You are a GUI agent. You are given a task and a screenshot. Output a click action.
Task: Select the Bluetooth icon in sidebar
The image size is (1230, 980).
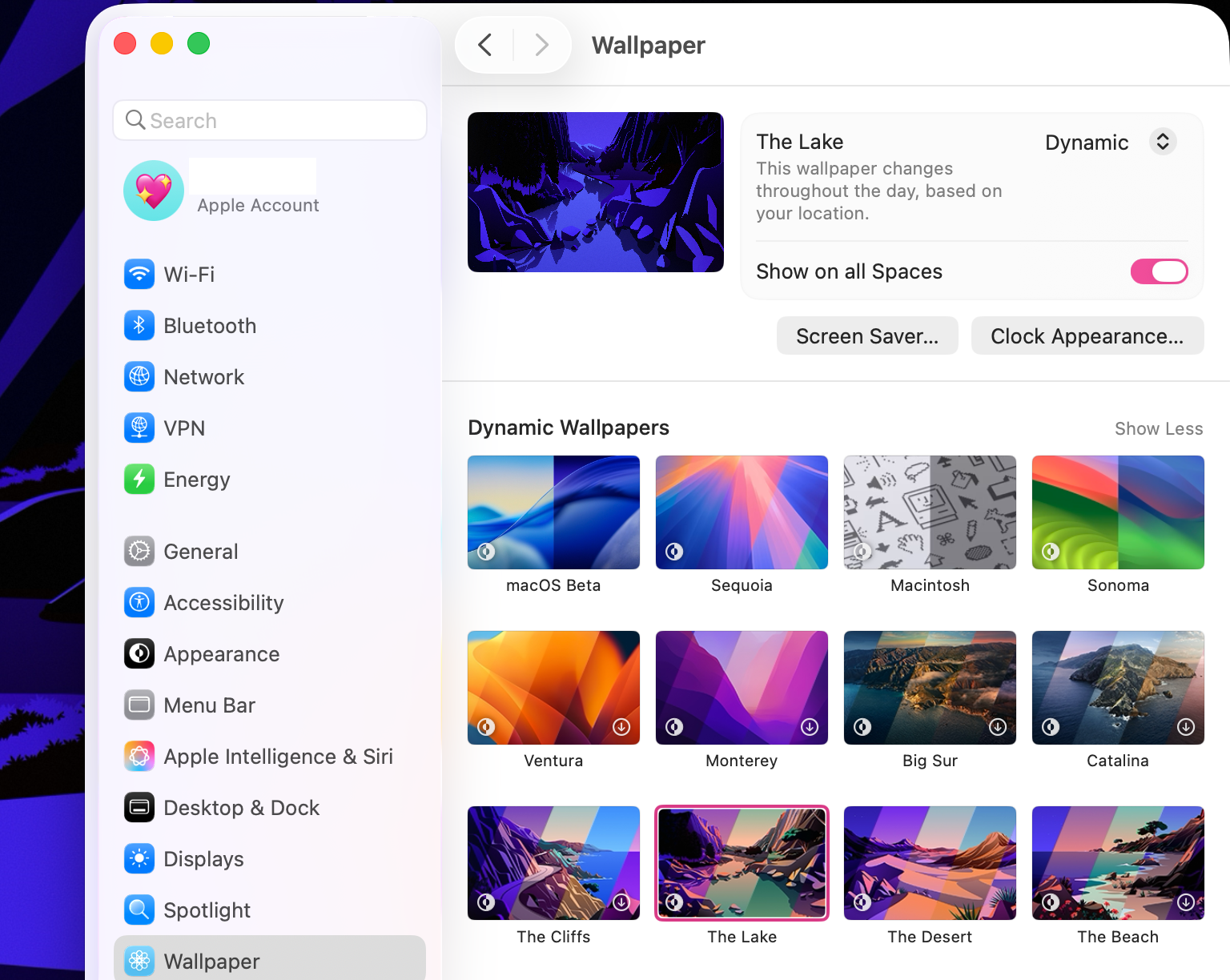139,326
